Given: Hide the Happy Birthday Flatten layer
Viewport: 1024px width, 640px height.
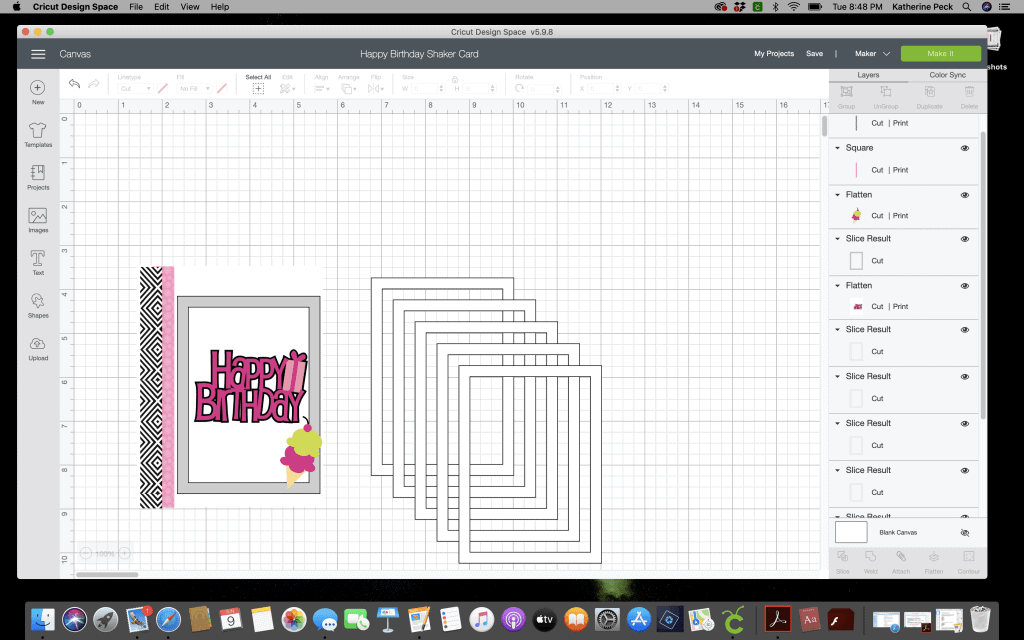Looking at the screenshot, I should [x=965, y=286].
